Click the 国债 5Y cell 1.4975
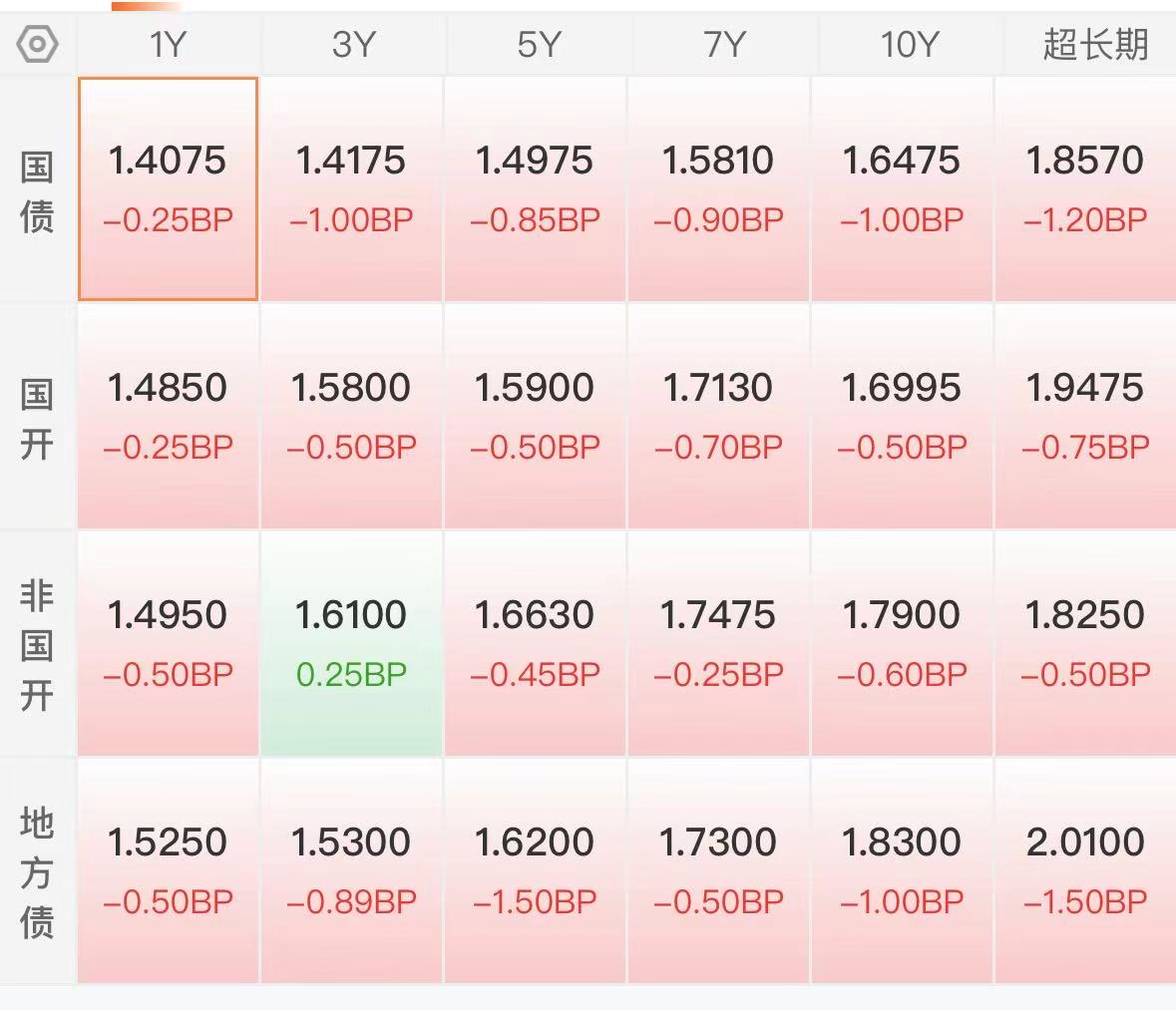This screenshot has height=1010, width=1176. 535,188
